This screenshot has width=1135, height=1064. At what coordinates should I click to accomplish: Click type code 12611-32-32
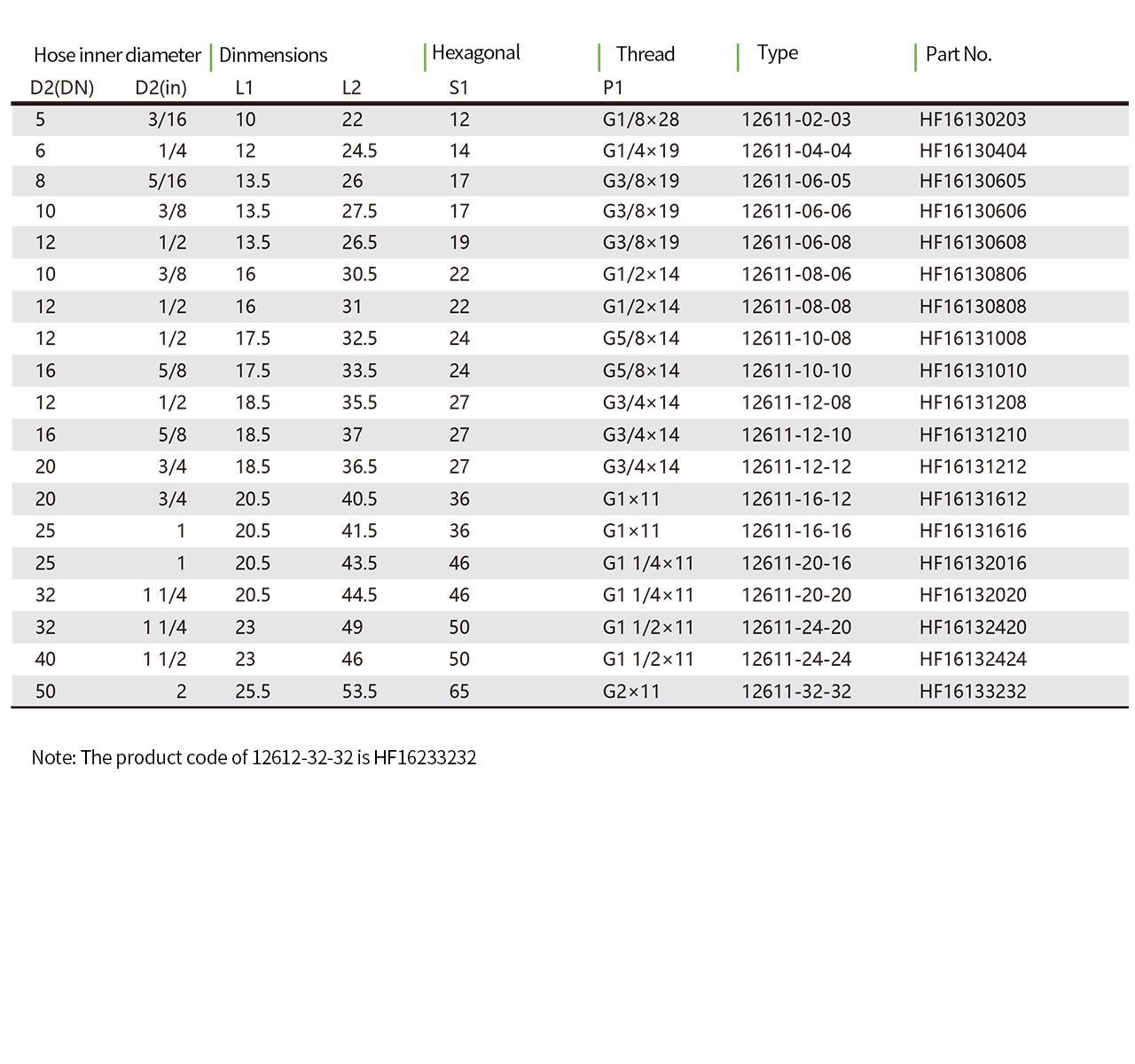click(796, 692)
